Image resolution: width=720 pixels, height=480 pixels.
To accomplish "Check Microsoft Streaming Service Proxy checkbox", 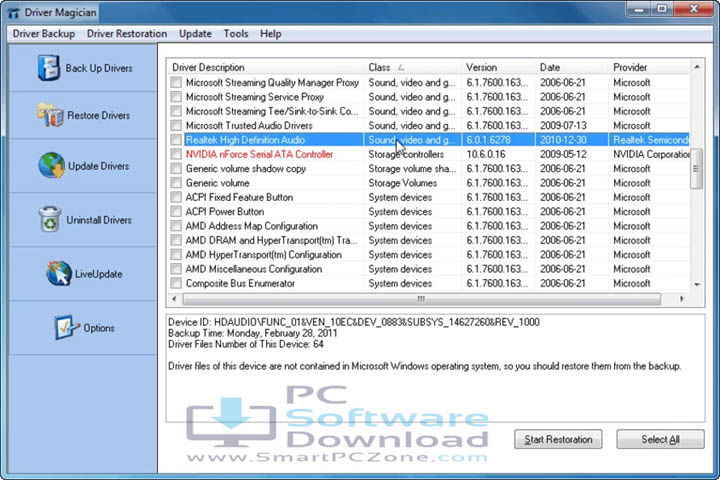I will (x=176, y=97).
